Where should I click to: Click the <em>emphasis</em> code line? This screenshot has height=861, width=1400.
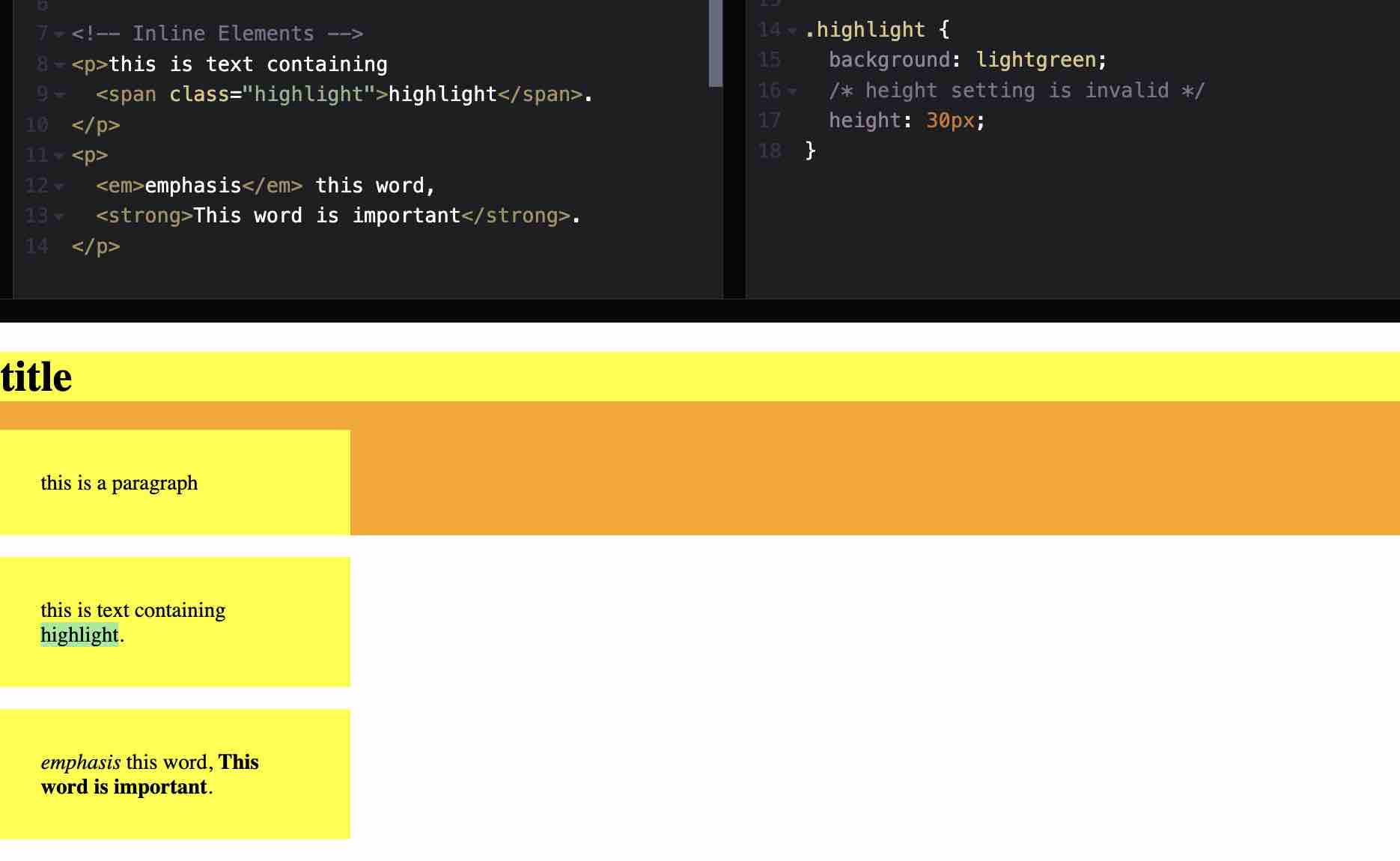pos(266,185)
